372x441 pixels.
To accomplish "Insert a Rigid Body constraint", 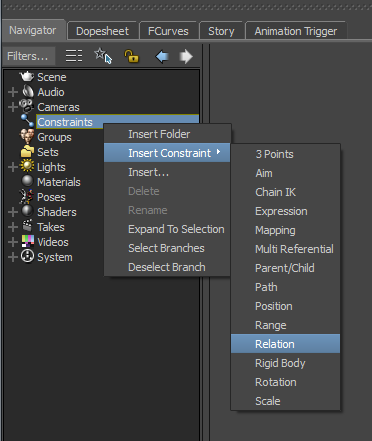I will click(x=286, y=363).
